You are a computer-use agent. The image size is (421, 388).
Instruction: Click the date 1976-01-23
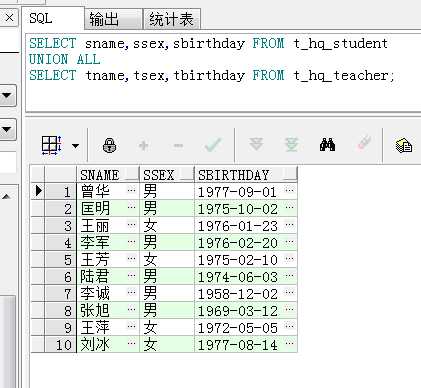point(237,226)
